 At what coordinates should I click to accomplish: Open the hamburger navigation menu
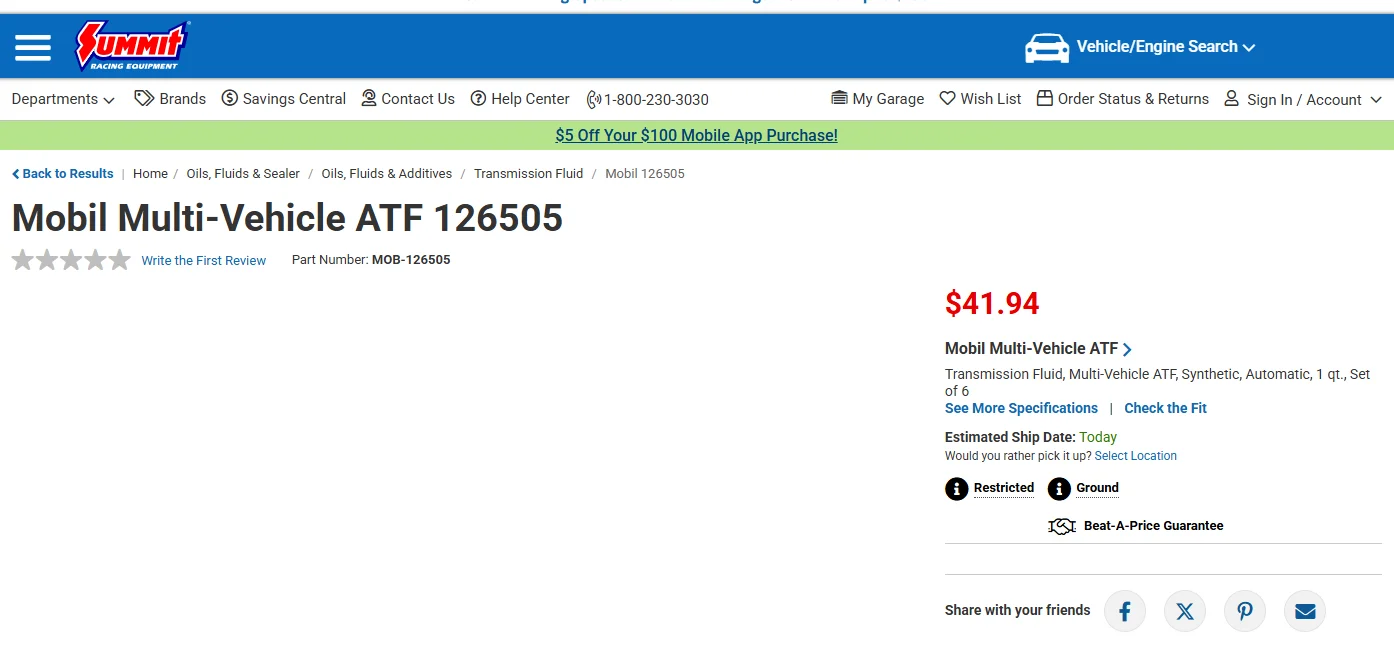click(x=33, y=47)
